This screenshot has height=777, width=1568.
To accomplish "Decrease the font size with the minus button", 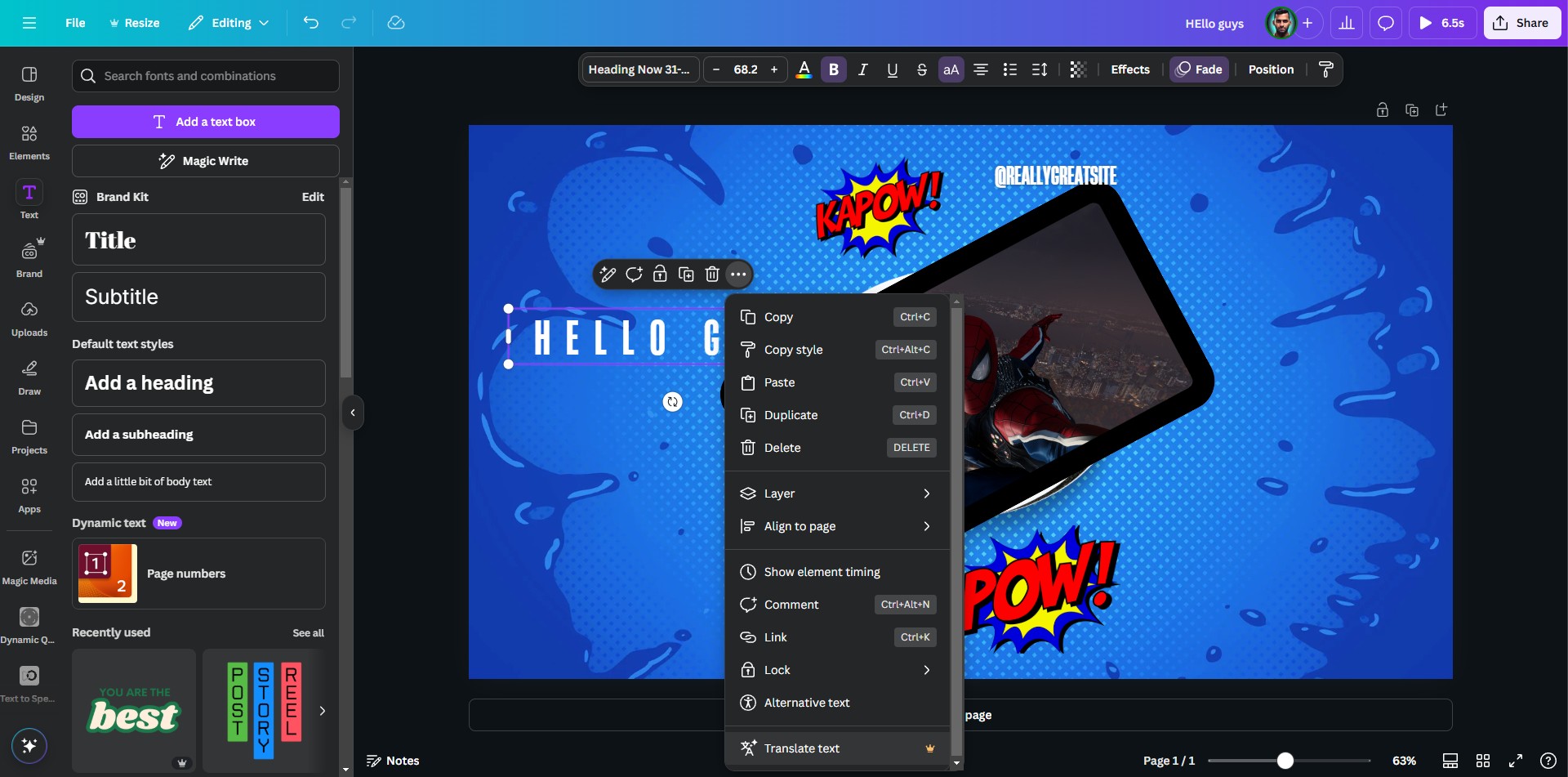I will pyautogui.click(x=716, y=69).
